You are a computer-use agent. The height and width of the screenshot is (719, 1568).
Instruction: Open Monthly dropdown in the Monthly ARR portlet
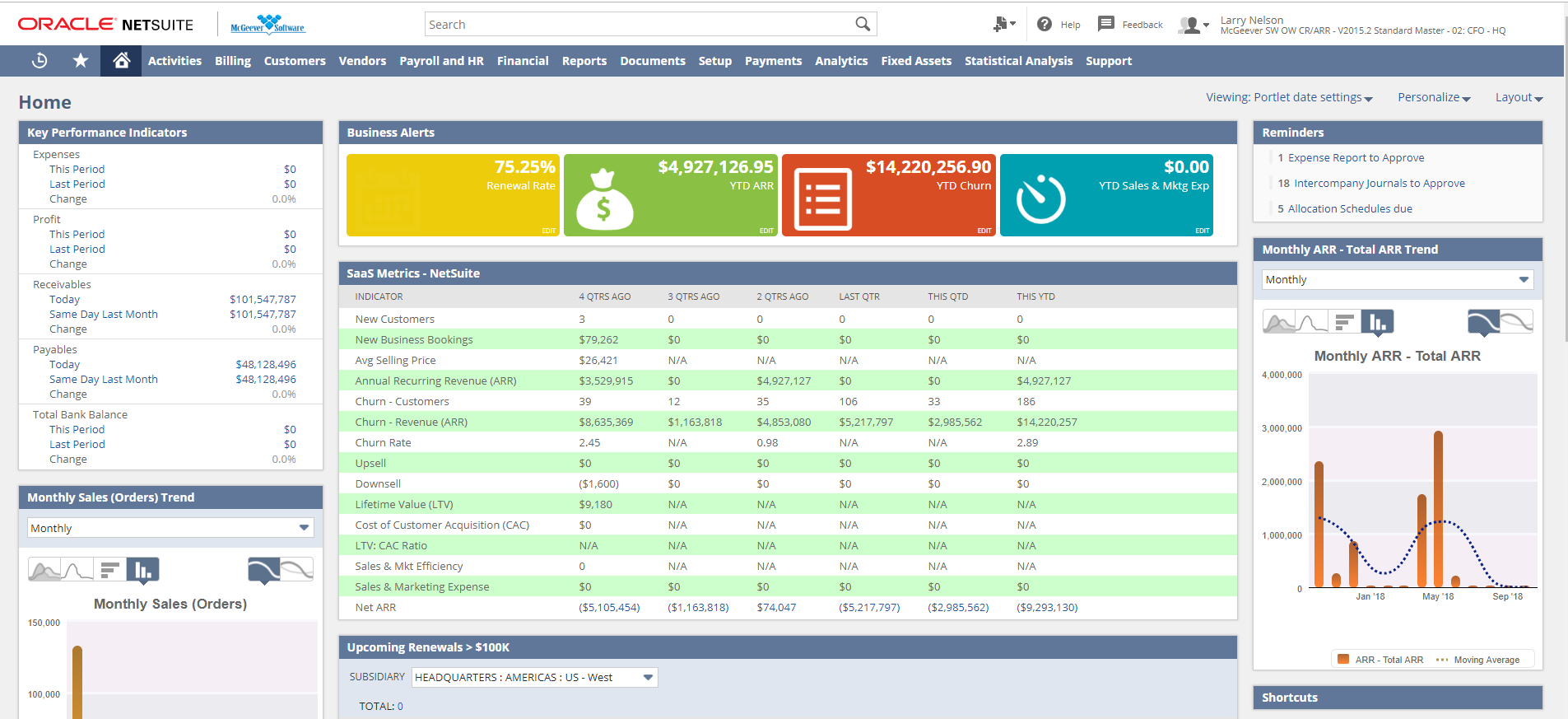tap(1397, 280)
